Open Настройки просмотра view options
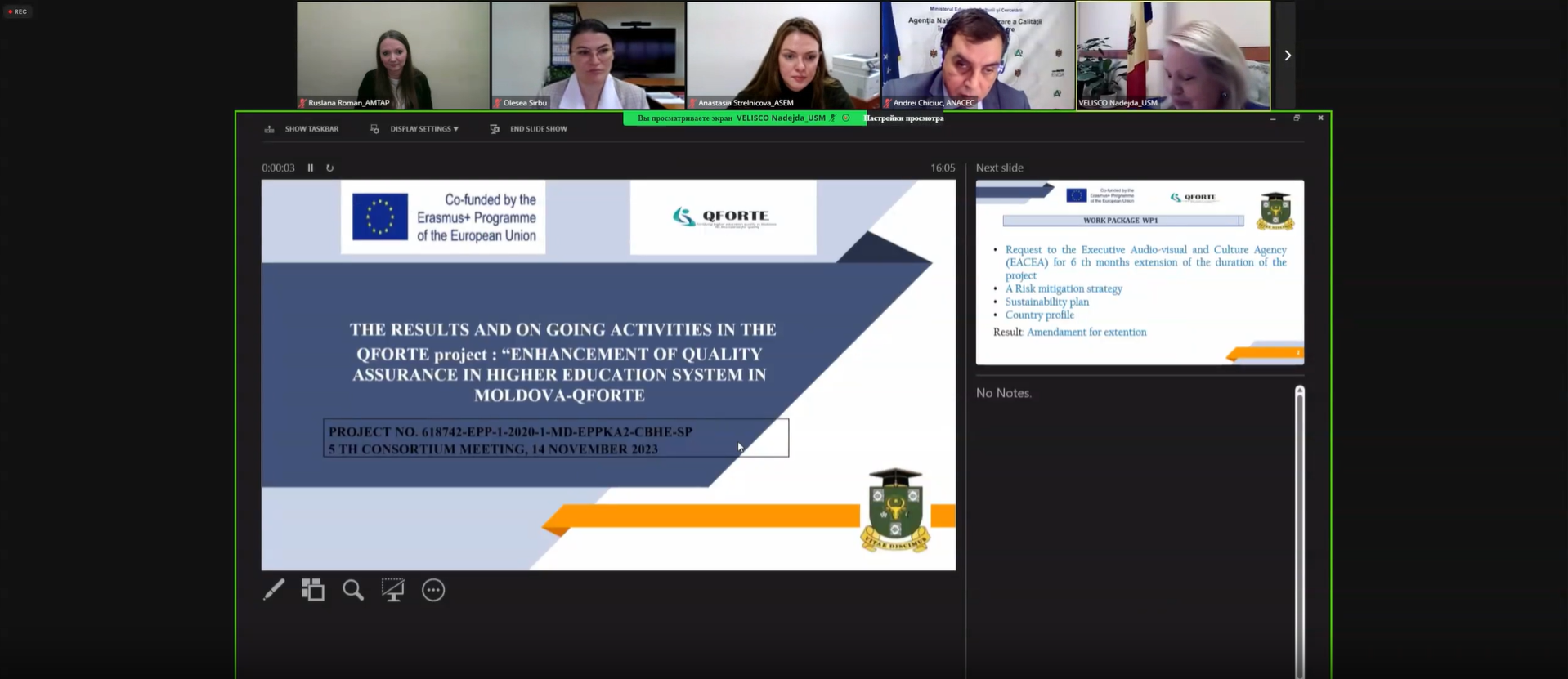The width and height of the screenshot is (1568, 679). tap(903, 118)
